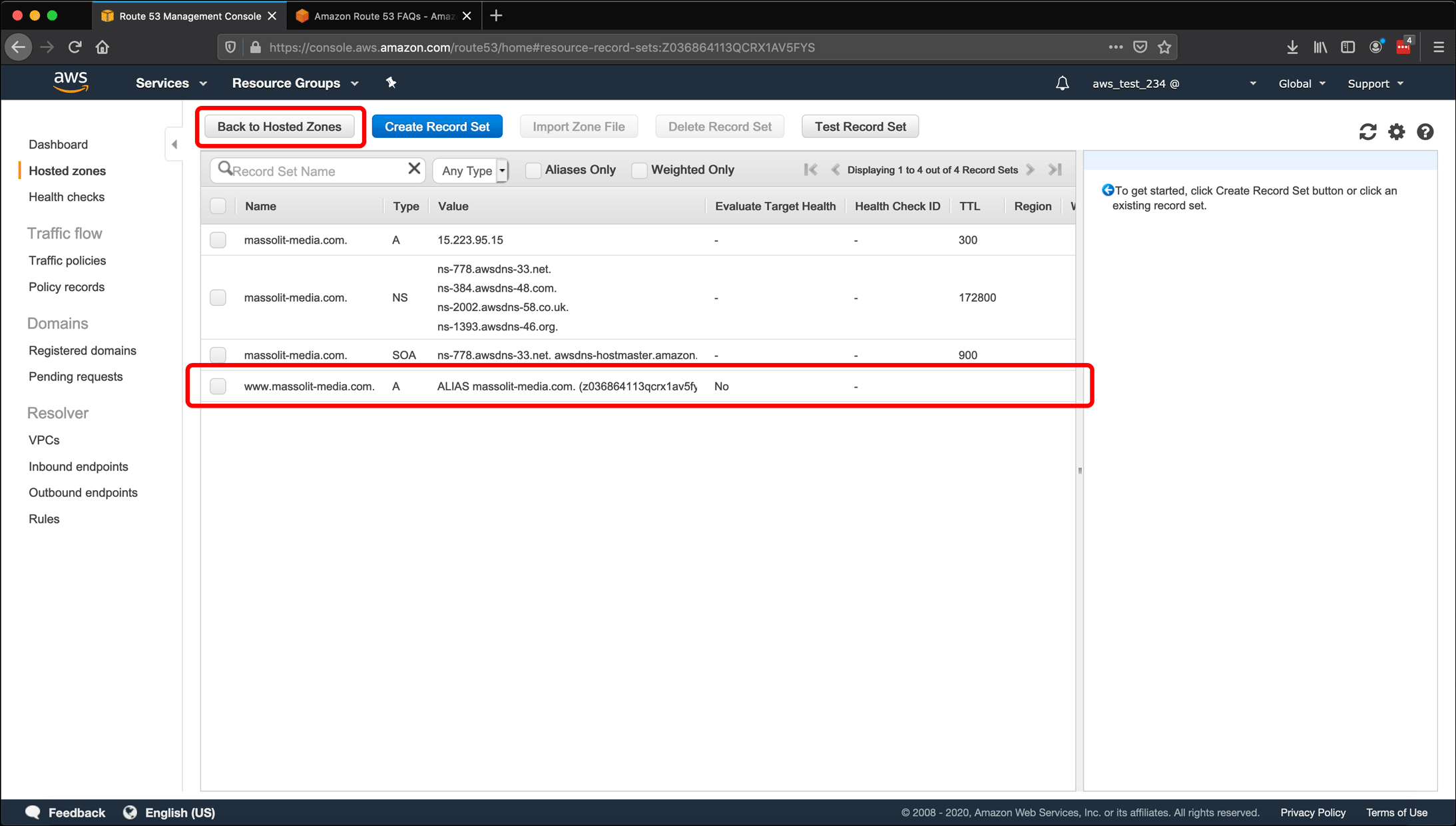Screen dimensions: 1456x826
Task: Switch to the Route 53 Management Console tab
Action: (x=190, y=16)
